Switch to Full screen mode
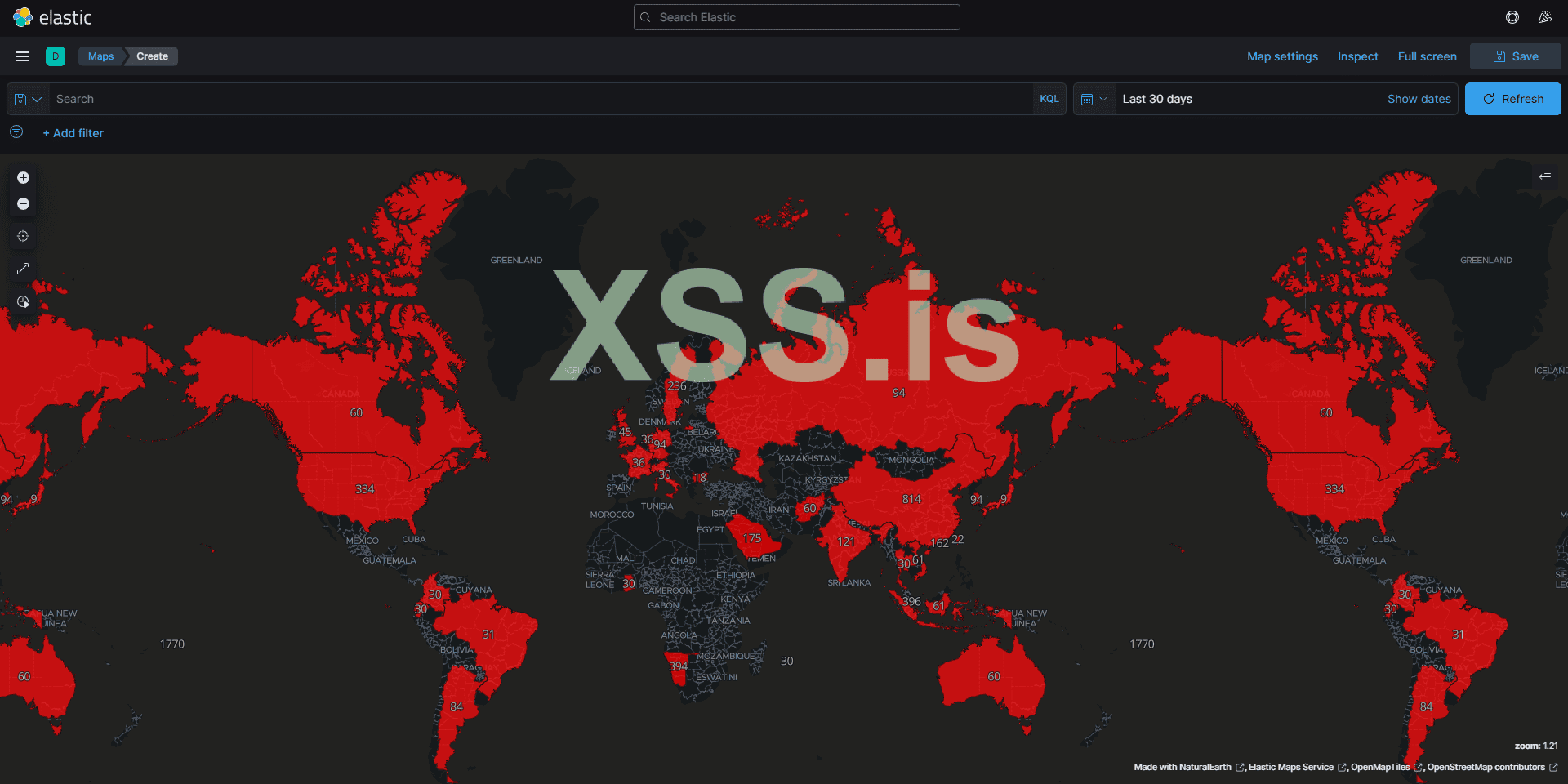The width and height of the screenshot is (1568, 784). [1427, 56]
